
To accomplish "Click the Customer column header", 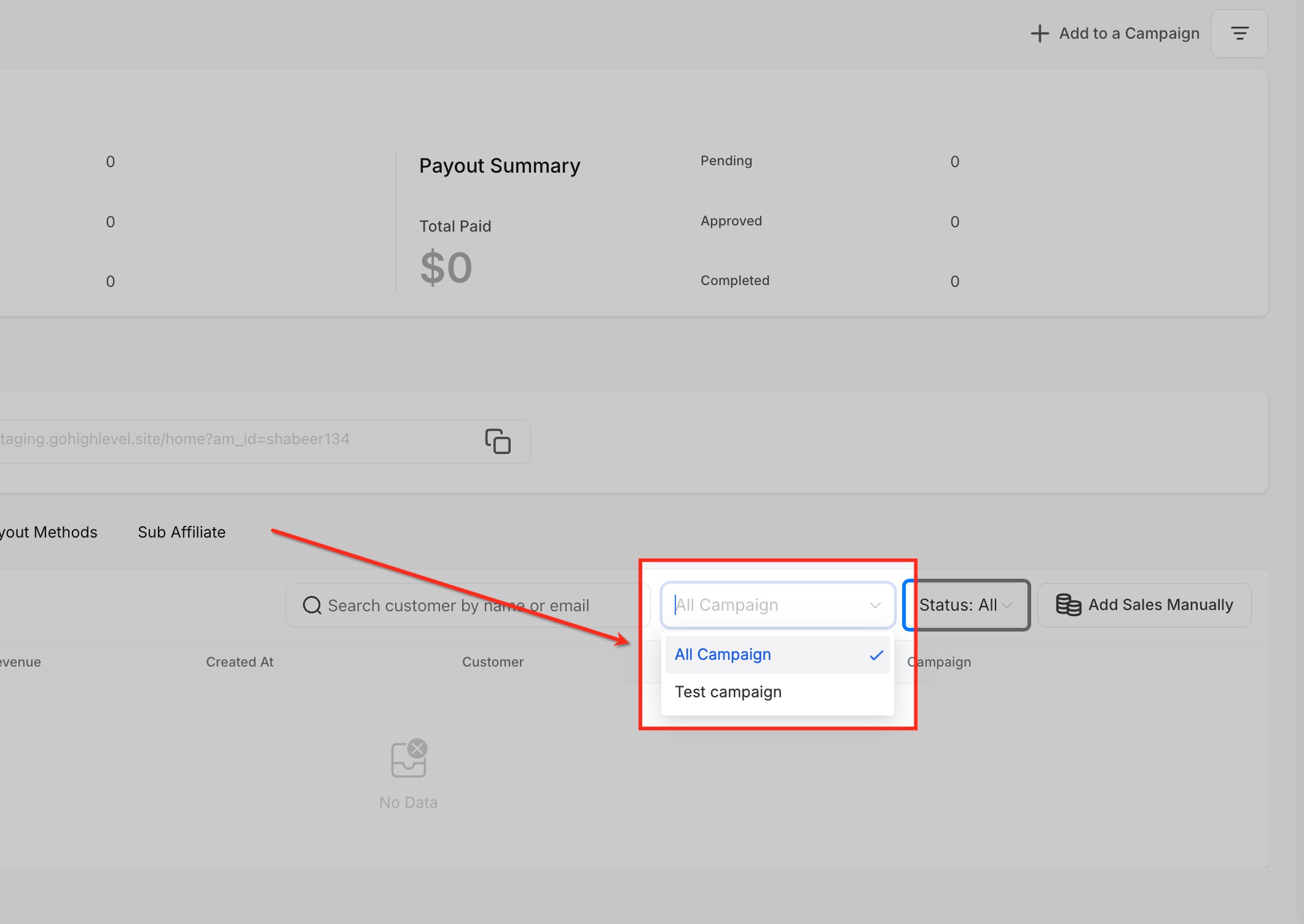I will 493,662.
